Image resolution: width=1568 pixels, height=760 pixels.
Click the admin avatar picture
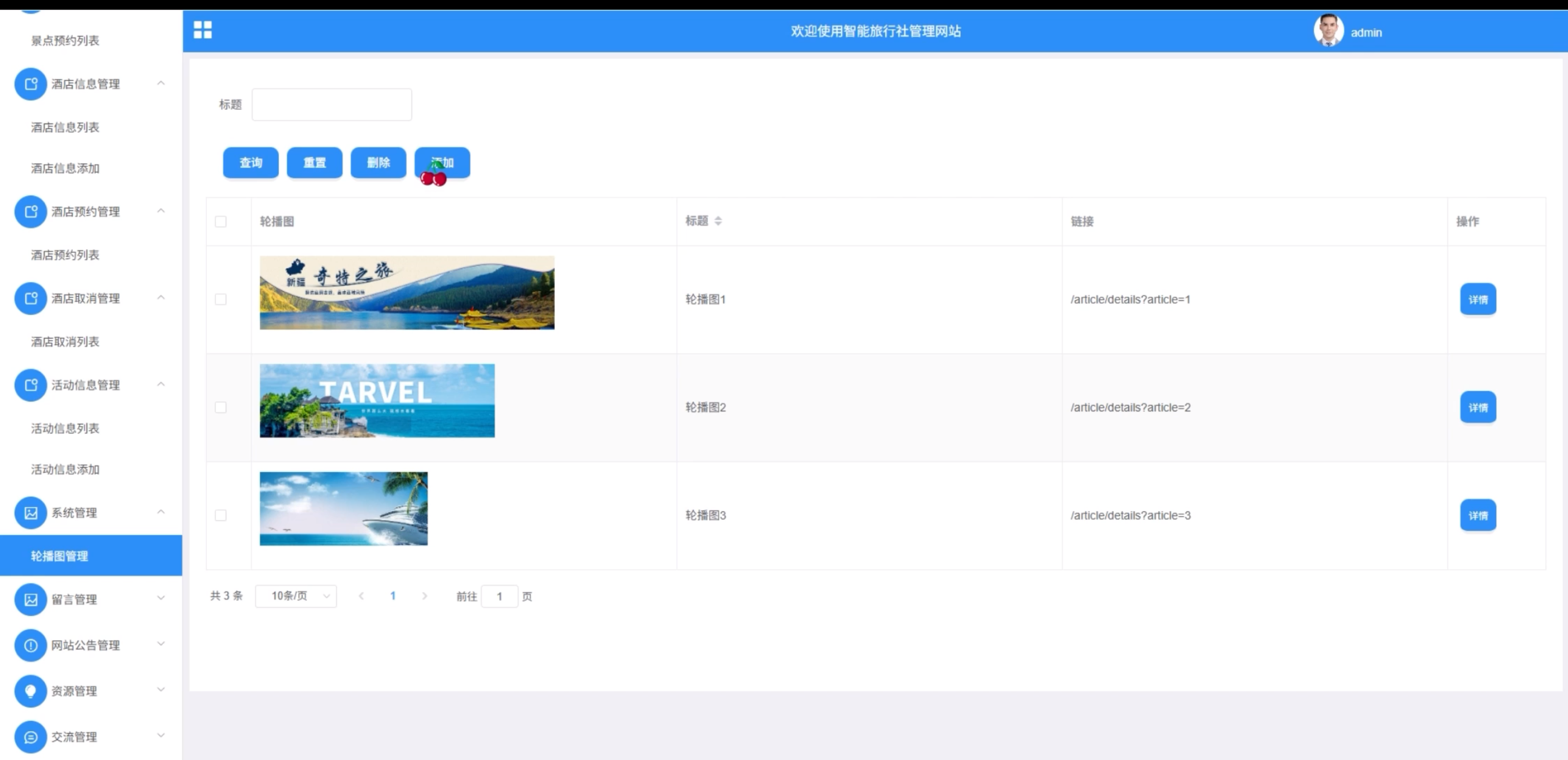point(1328,31)
